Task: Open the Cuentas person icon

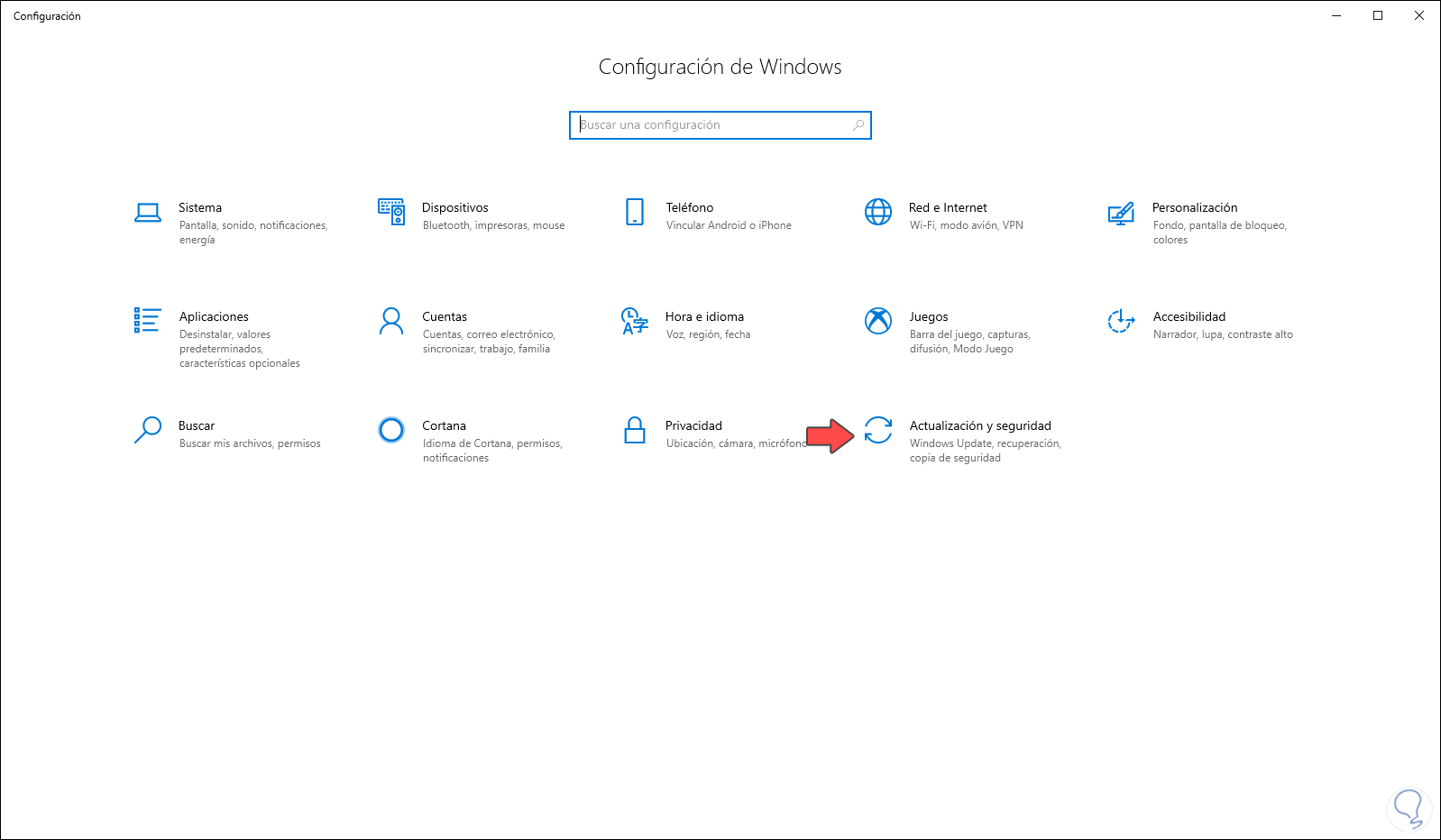Action: (391, 321)
